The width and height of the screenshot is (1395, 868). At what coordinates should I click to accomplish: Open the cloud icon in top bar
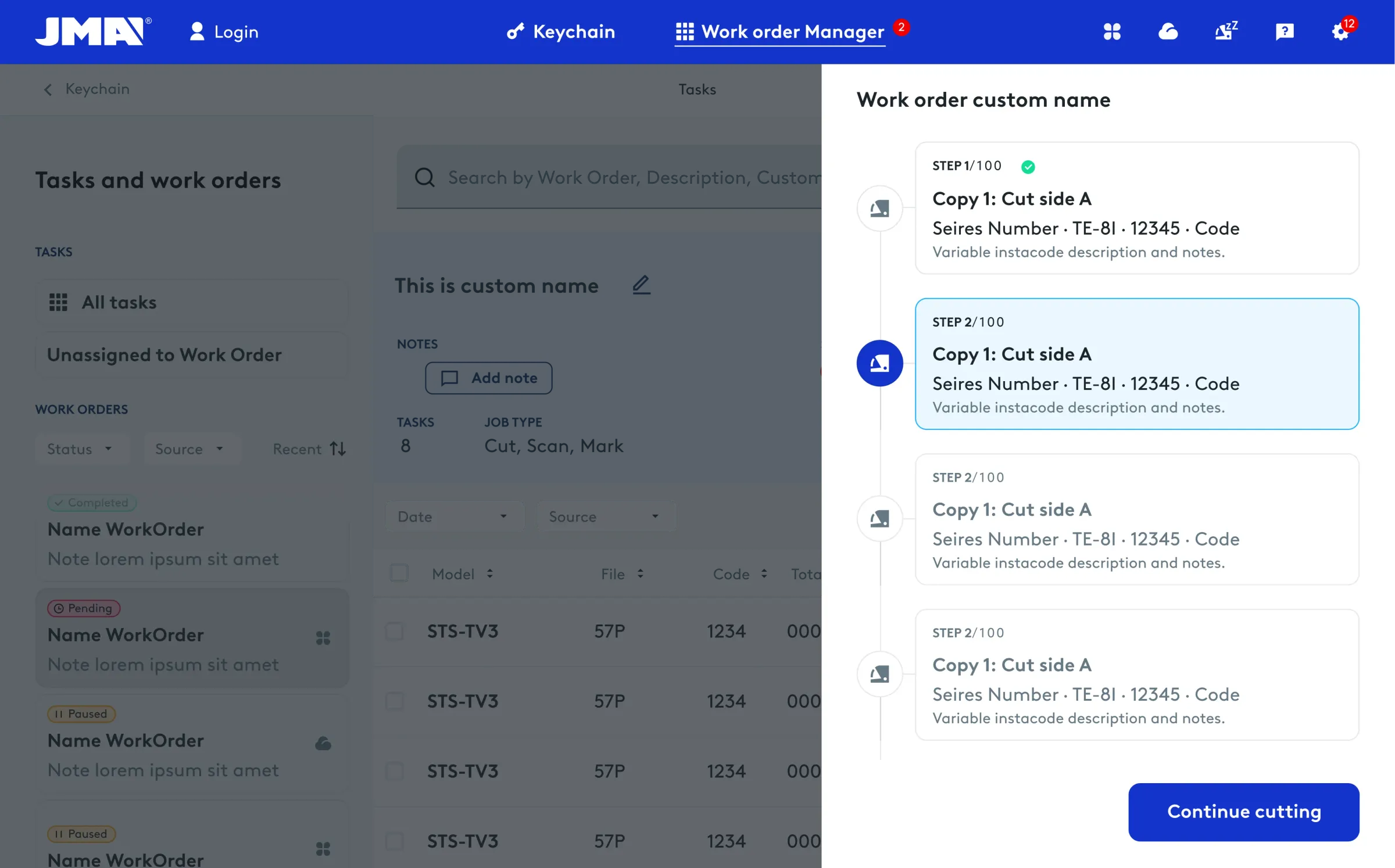pos(1168,31)
